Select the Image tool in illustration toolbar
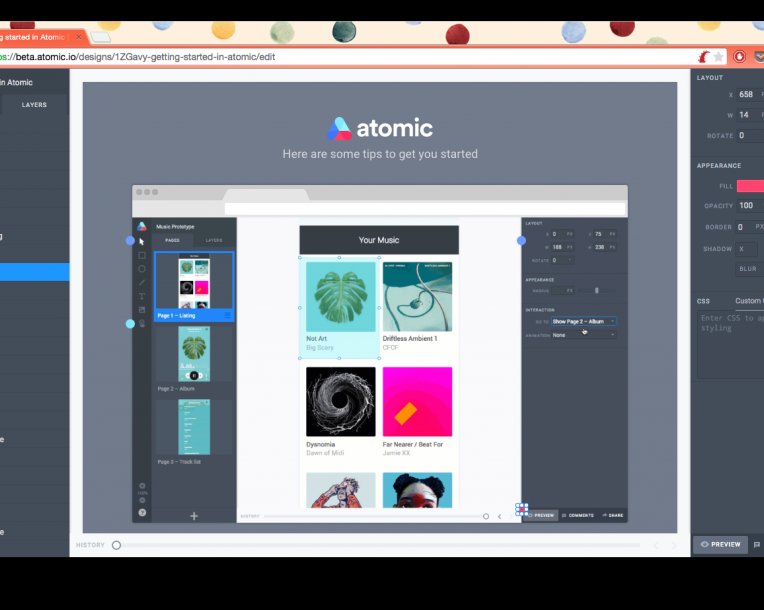 142,310
